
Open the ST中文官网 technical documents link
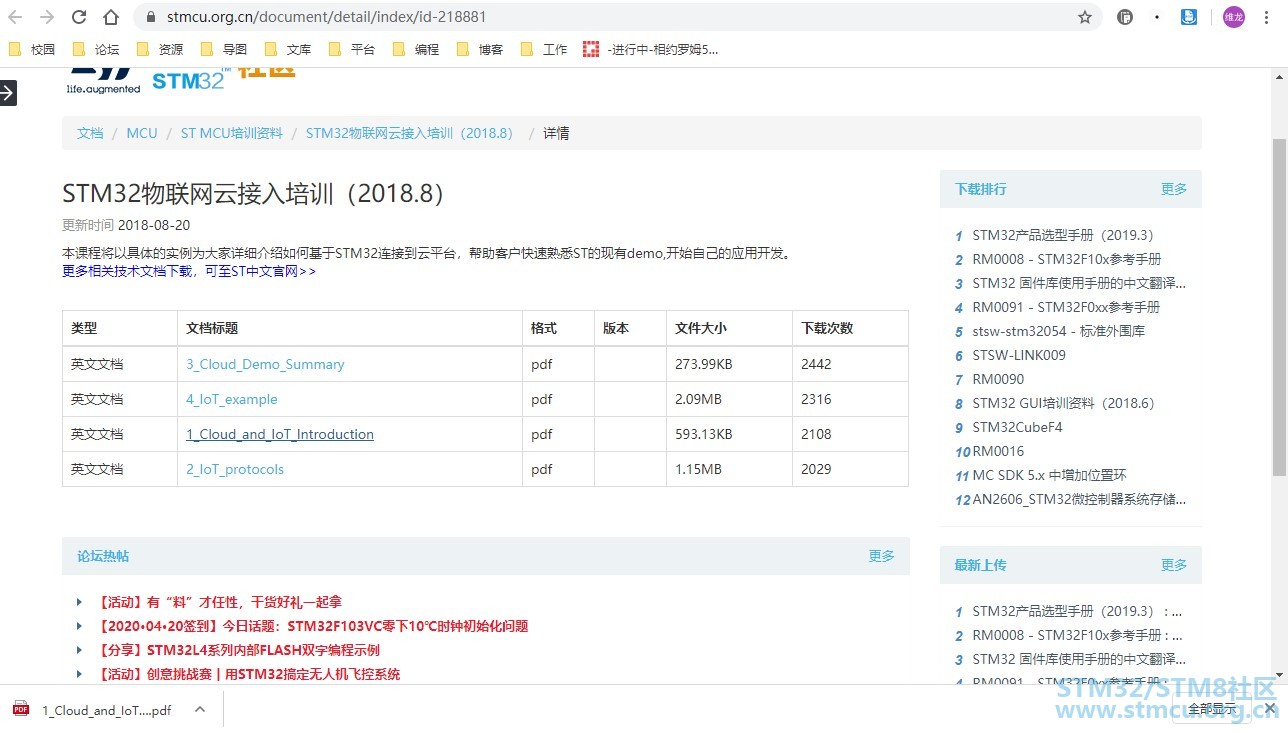point(189,271)
